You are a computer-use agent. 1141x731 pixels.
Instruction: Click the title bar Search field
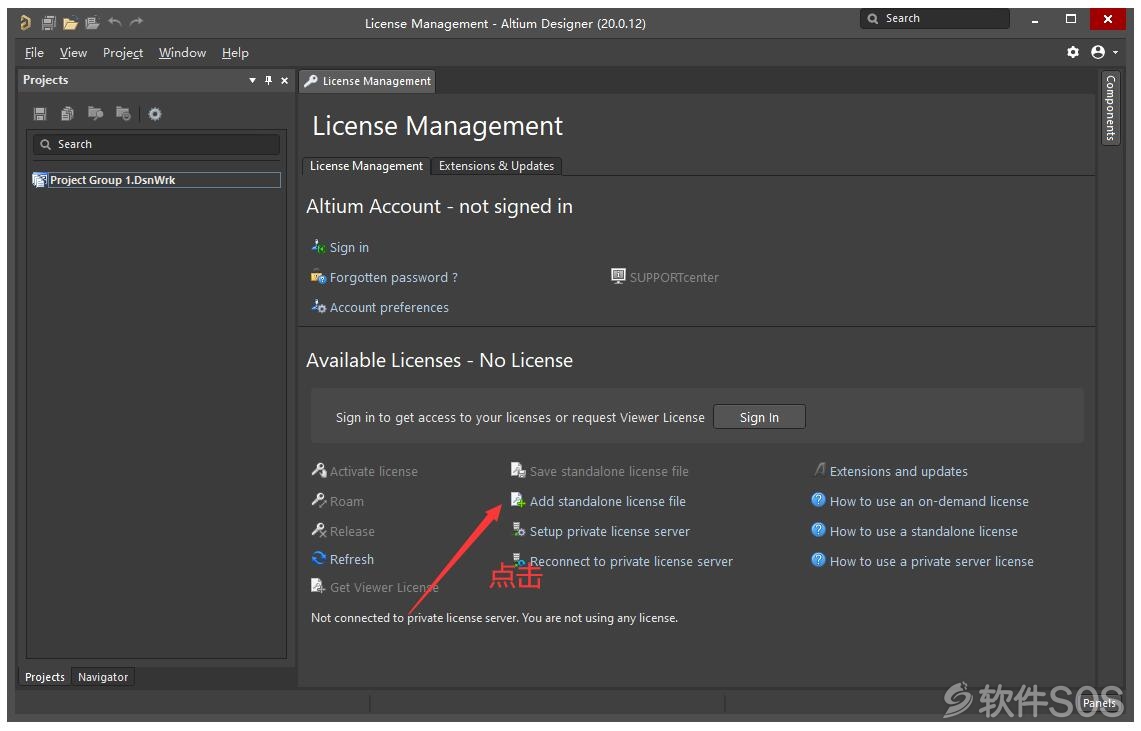(x=935, y=18)
